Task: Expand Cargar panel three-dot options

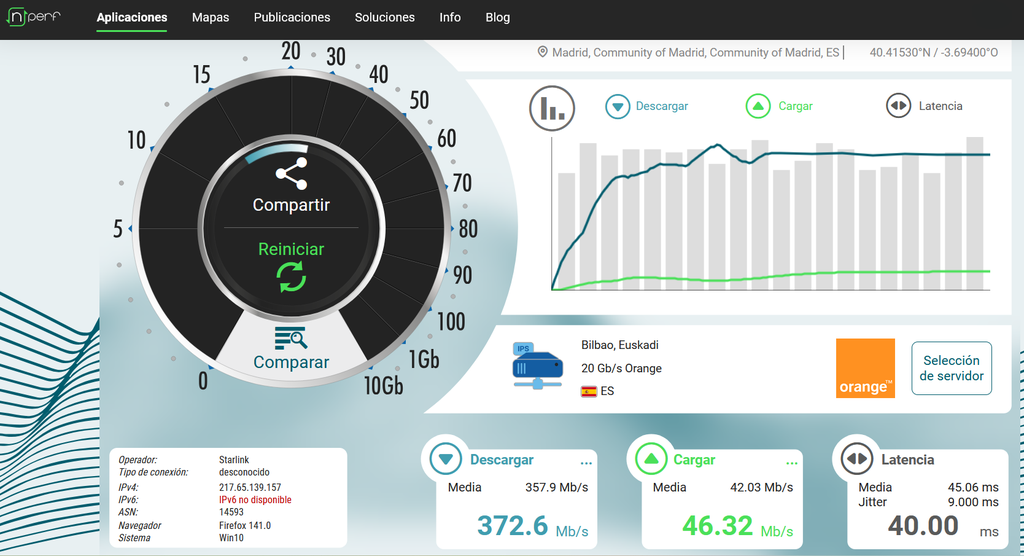Action: 792,463
